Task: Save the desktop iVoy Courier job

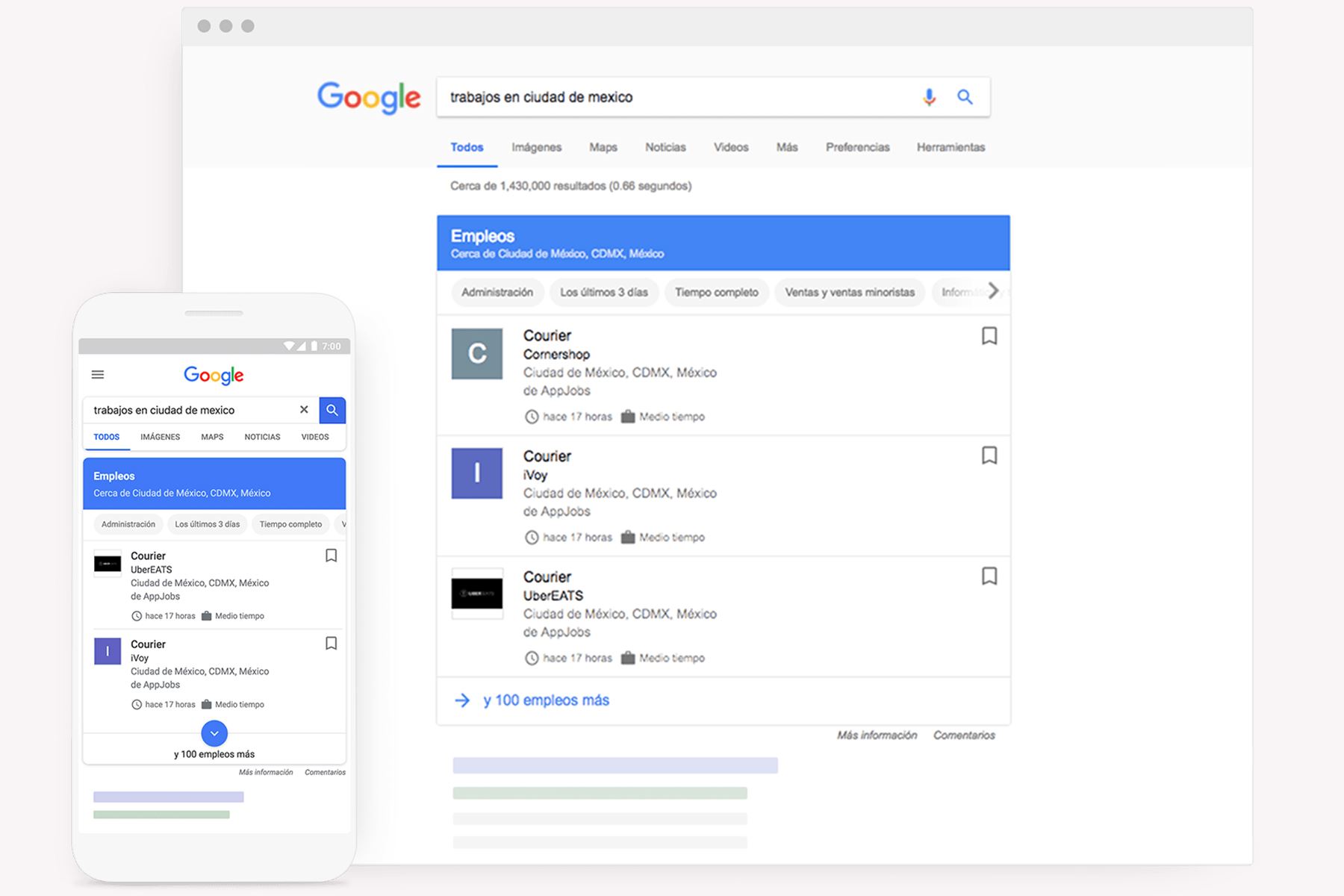Action: tap(989, 455)
